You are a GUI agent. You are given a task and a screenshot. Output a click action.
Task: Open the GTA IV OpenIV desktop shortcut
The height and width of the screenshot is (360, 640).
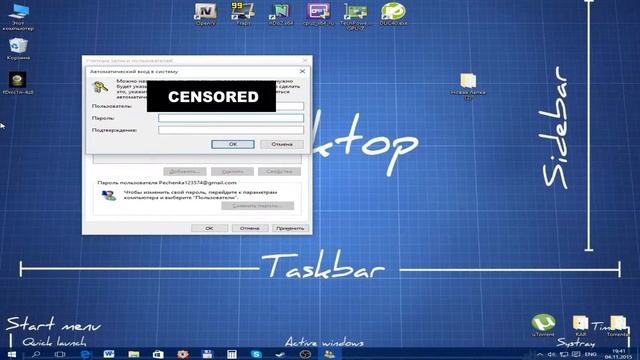205,14
